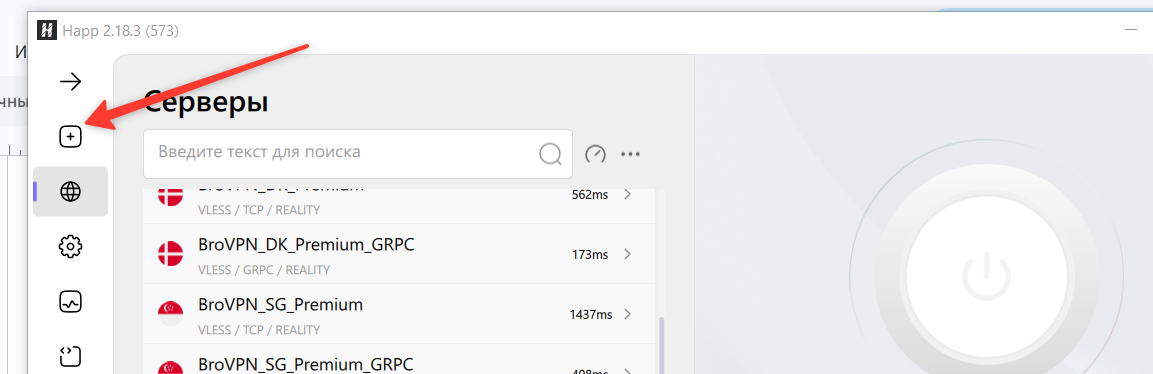Expand details chevron for BroVPN_SG_Premium
The height and width of the screenshot is (374, 1153).
627,314
